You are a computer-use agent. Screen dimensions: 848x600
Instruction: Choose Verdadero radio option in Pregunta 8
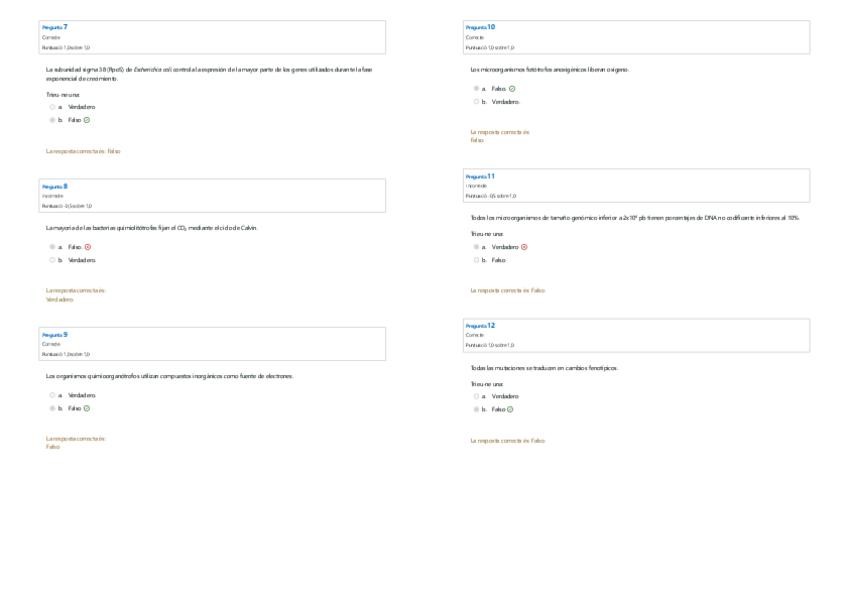click(52, 260)
